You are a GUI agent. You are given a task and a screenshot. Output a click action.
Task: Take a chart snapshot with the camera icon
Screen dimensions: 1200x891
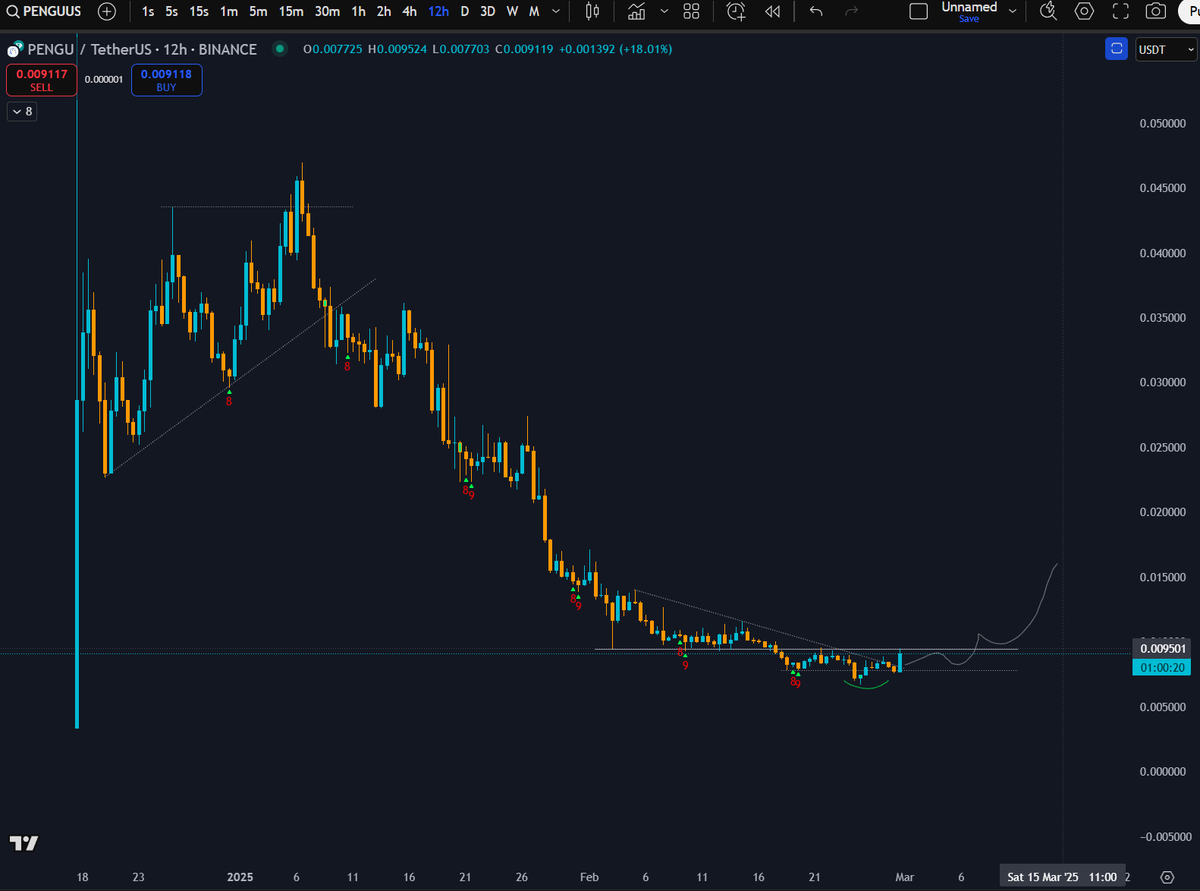[1155, 11]
